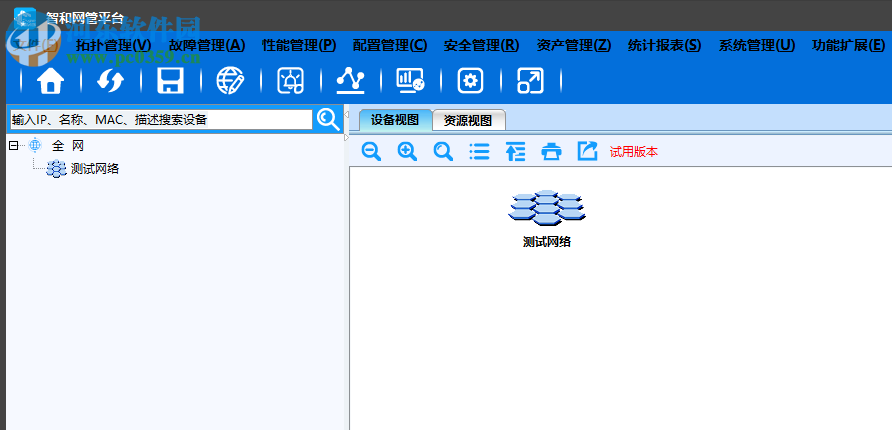Click the magnifier search button
Viewport: 892px width, 430px height.
pos(328,119)
